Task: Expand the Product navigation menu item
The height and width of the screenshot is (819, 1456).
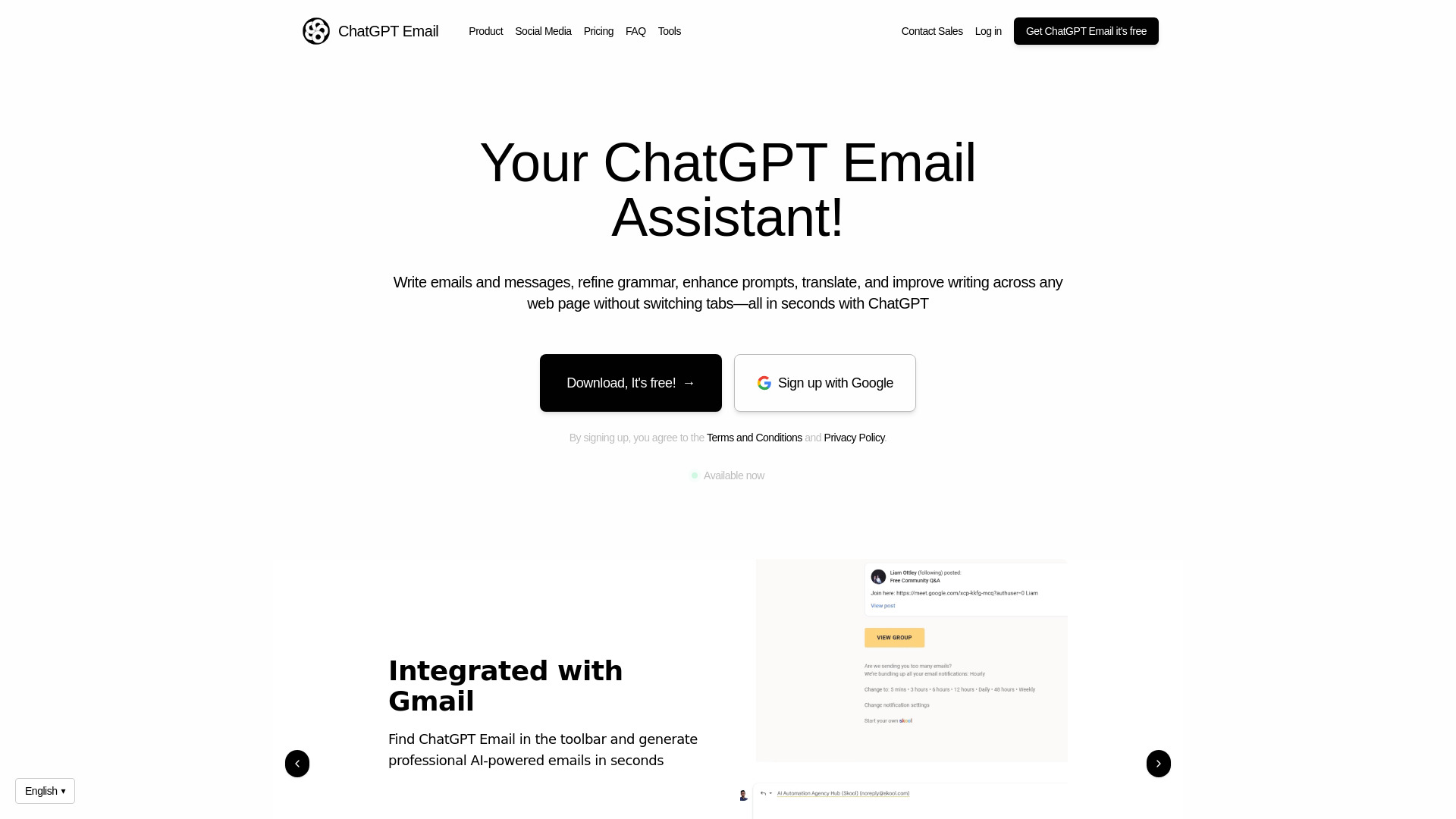Action: (485, 31)
